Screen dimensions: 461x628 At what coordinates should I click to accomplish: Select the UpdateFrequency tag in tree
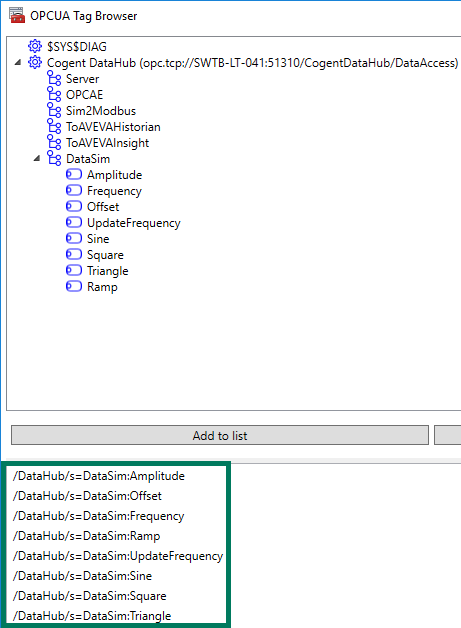[x=134, y=223]
